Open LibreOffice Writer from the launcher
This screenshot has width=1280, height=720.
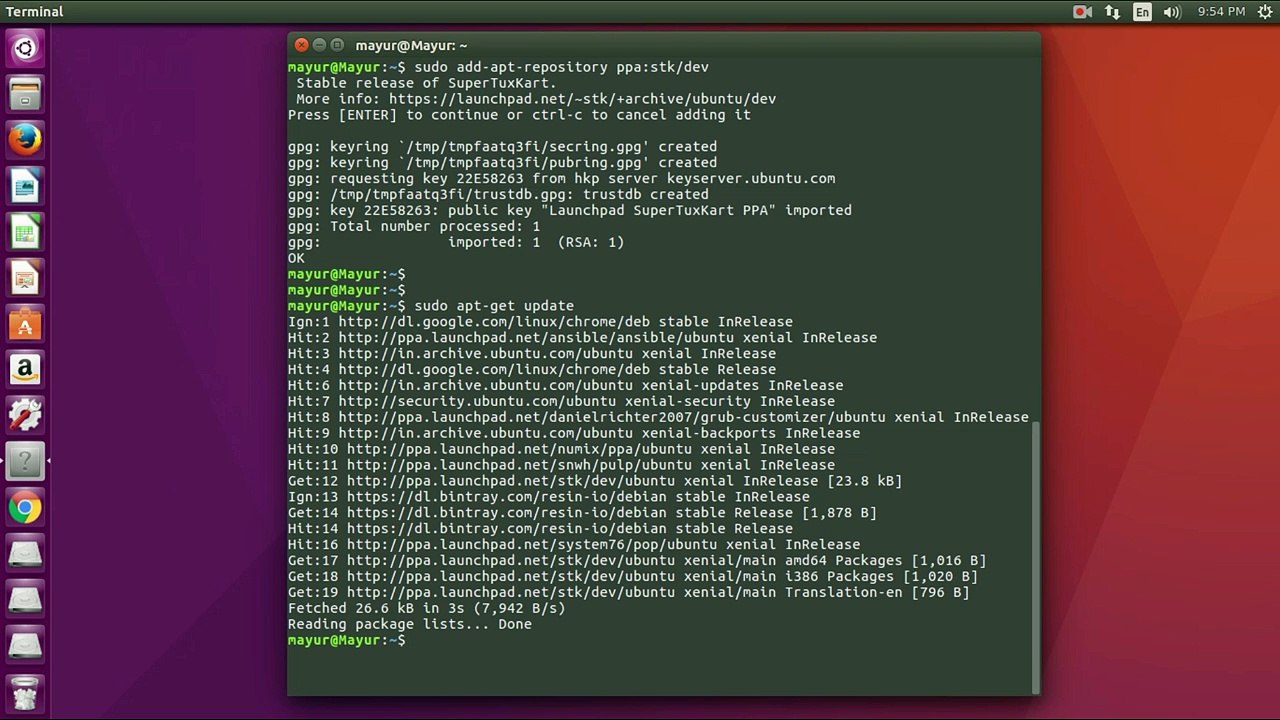click(x=25, y=187)
